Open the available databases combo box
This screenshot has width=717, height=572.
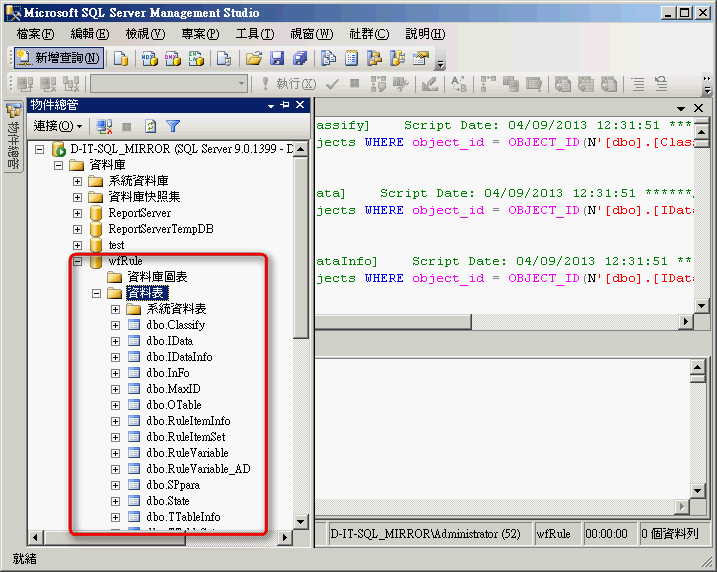point(169,84)
